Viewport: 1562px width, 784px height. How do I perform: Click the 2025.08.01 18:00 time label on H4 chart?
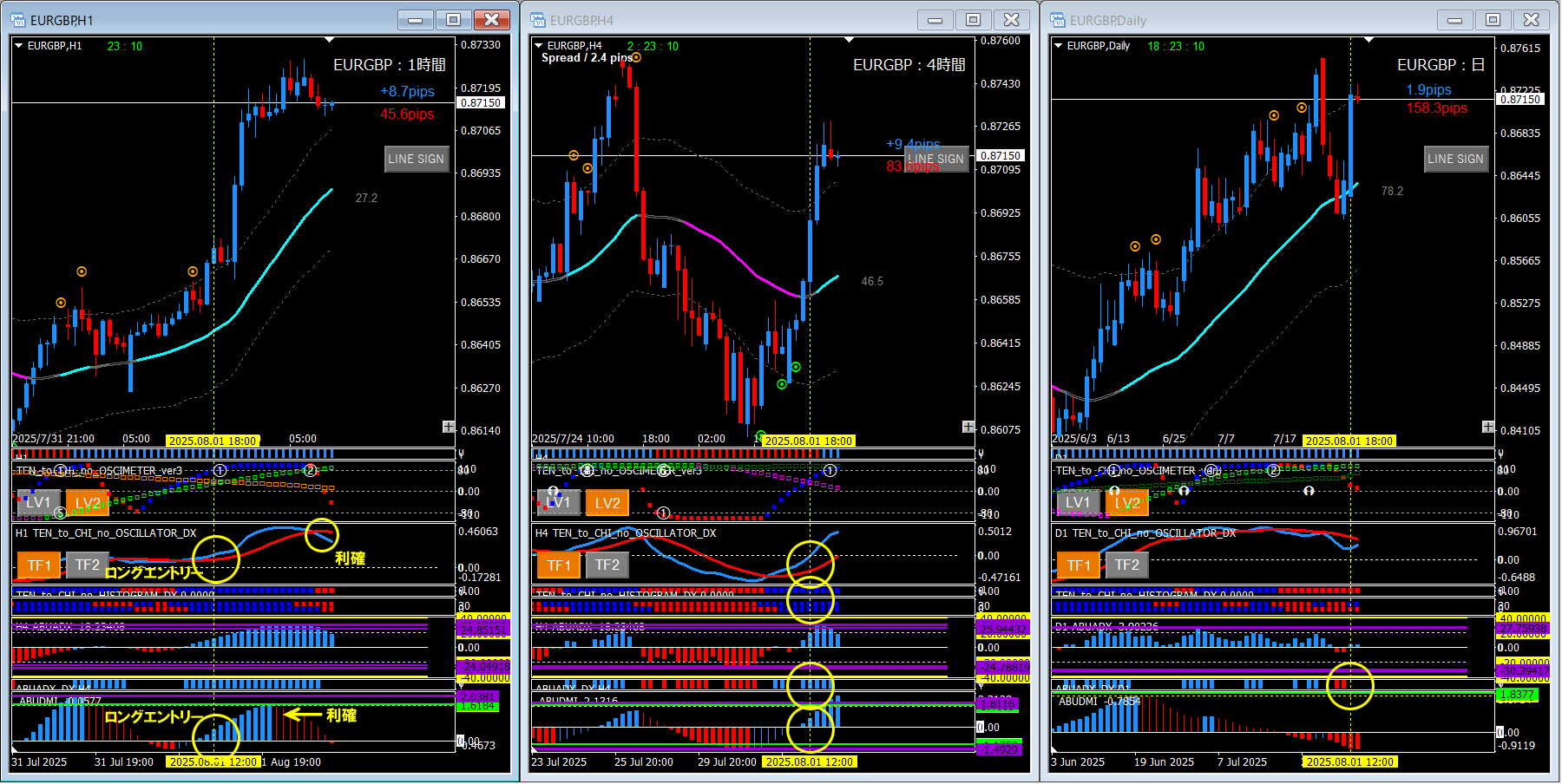point(809,441)
